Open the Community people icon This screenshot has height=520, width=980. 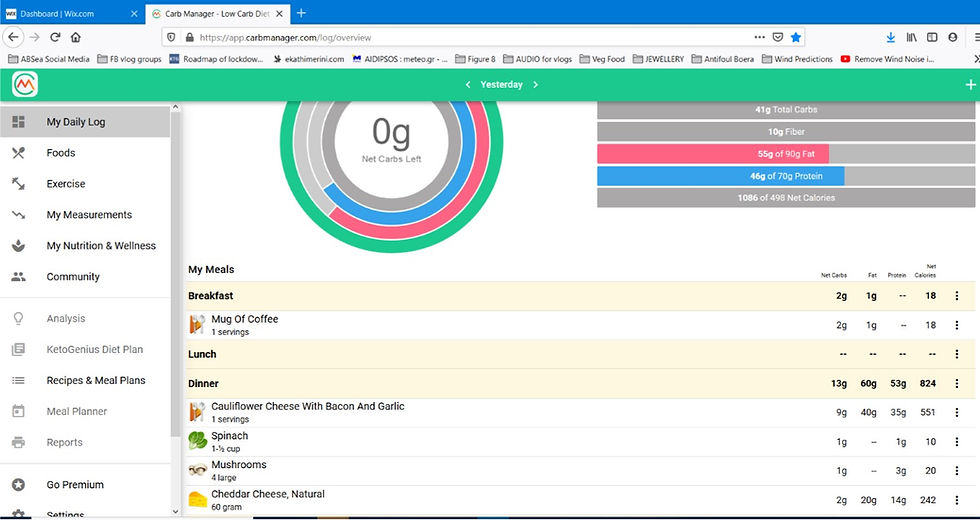coord(19,276)
